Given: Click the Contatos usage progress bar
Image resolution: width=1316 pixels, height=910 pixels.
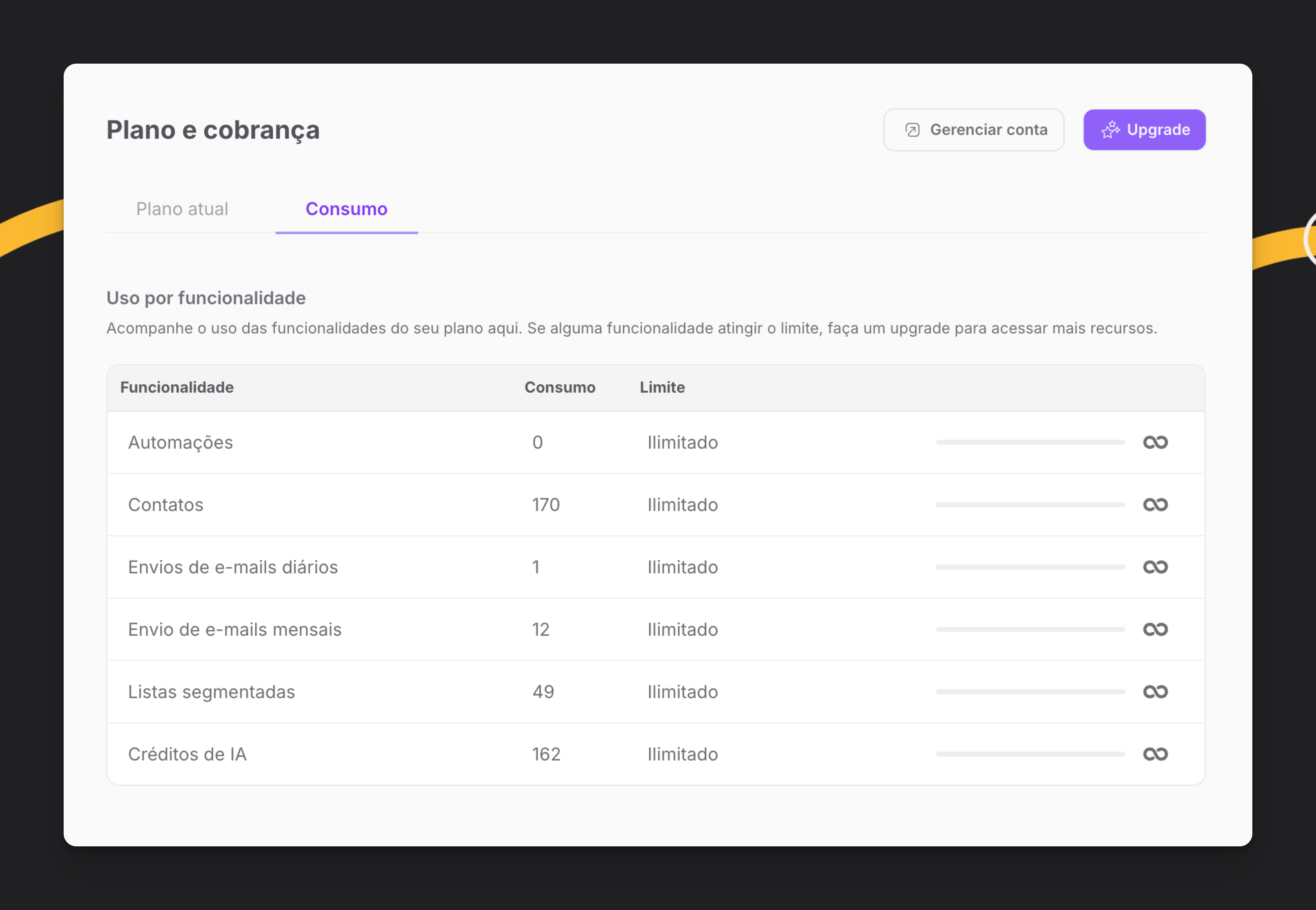Looking at the screenshot, I should click(1030, 505).
